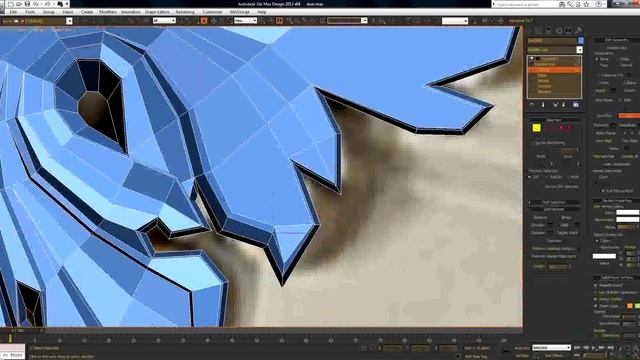Open the Tools menu
The height and width of the screenshot is (360, 640).
coord(30,12)
